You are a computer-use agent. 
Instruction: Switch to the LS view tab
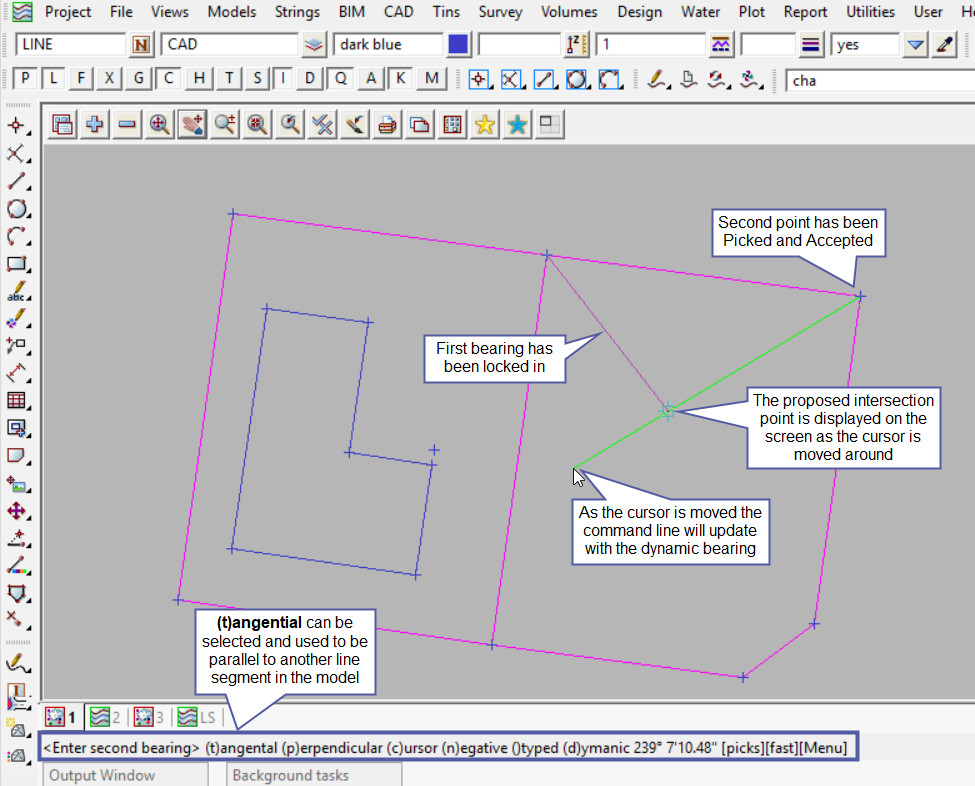coord(198,717)
